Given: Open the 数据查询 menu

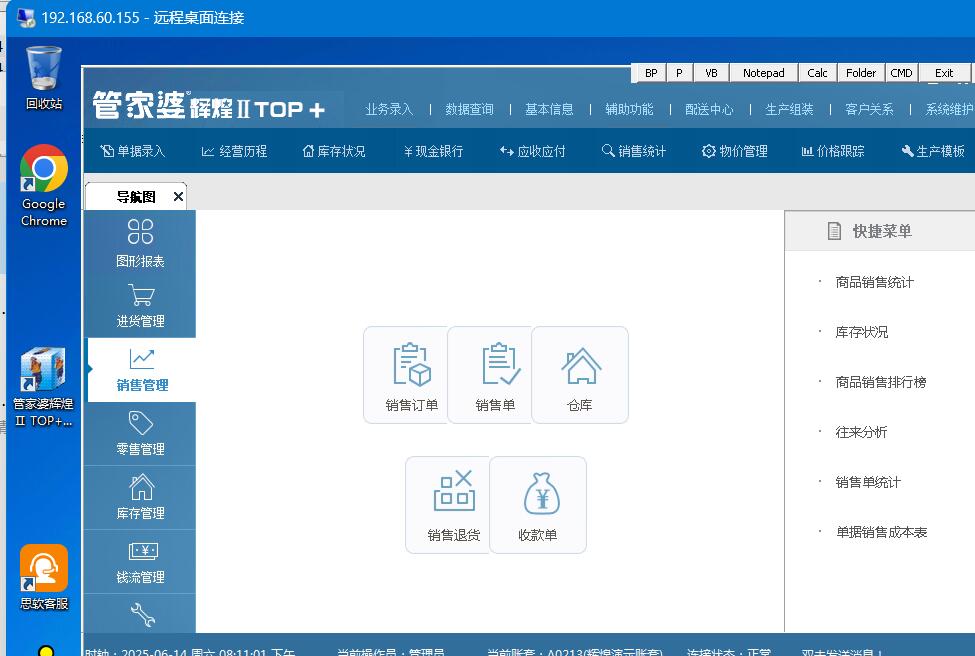Looking at the screenshot, I should point(469,109).
